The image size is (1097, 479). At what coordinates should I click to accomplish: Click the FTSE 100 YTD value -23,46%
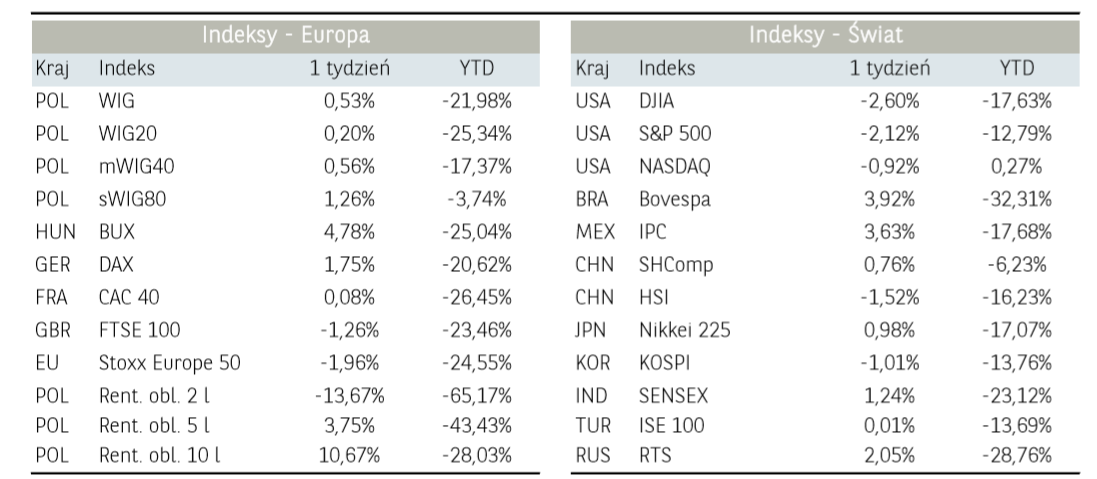476,328
